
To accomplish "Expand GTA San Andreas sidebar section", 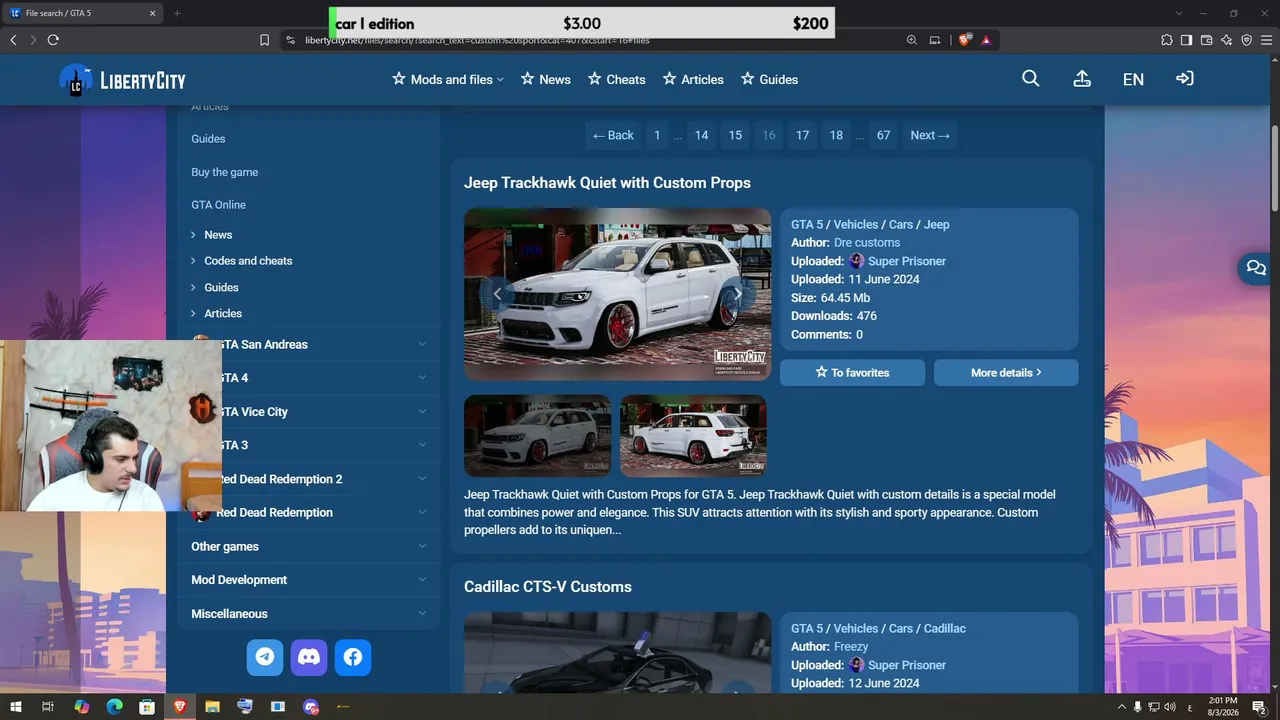I will [x=309, y=344].
